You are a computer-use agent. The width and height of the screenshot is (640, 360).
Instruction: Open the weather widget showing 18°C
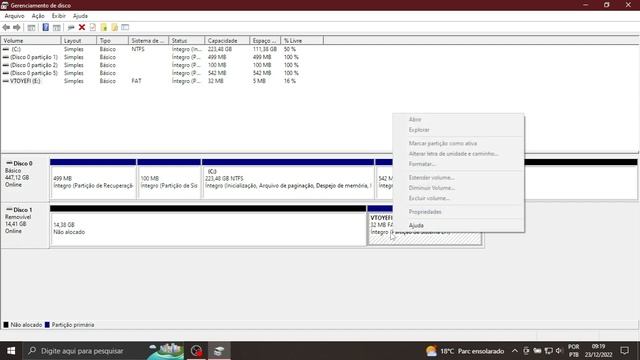(464, 351)
